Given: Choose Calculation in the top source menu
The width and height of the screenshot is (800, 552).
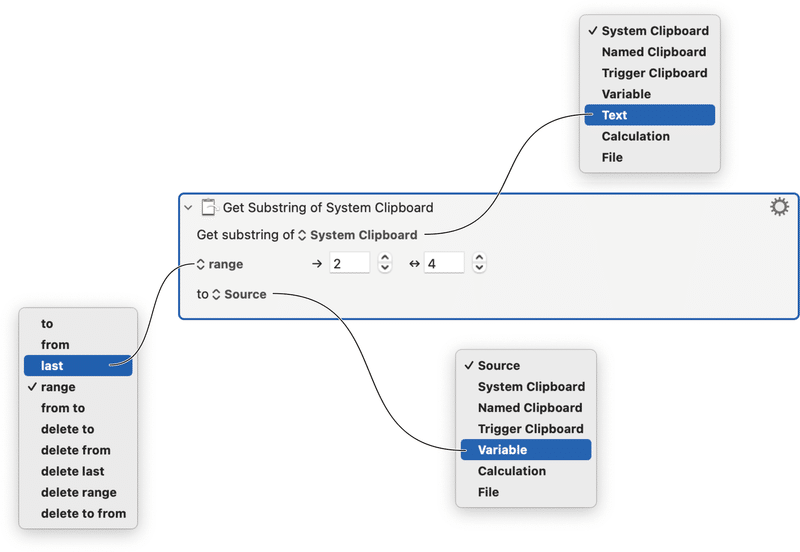Looking at the screenshot, I should [649, 136].
